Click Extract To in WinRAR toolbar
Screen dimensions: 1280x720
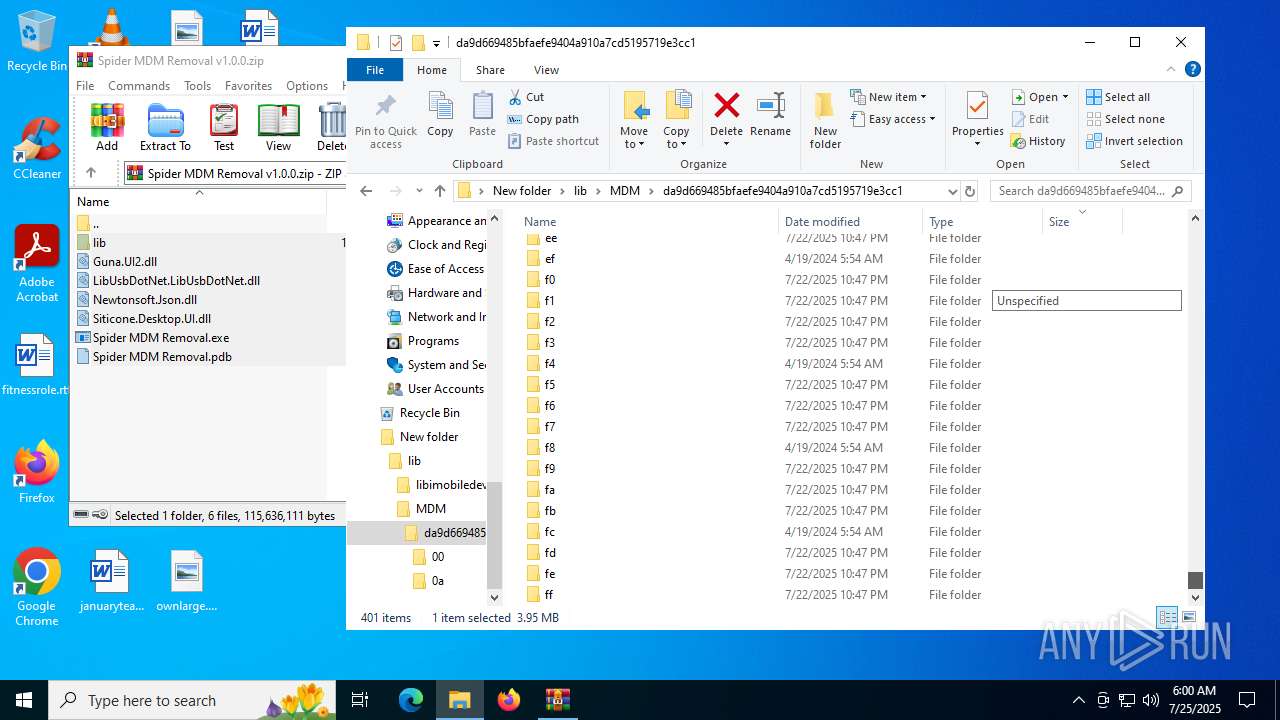click(165, 127)
